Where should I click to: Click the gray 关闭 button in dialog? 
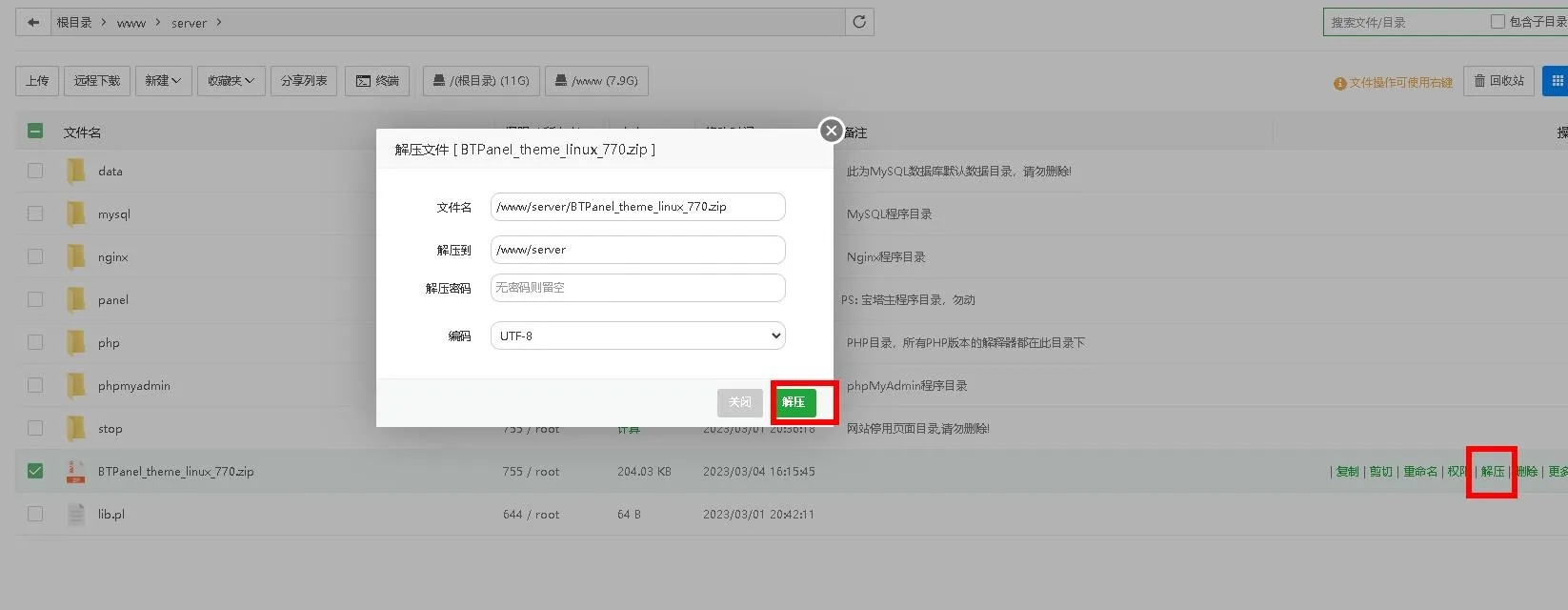pyautogui.click(x=740, y=402)
